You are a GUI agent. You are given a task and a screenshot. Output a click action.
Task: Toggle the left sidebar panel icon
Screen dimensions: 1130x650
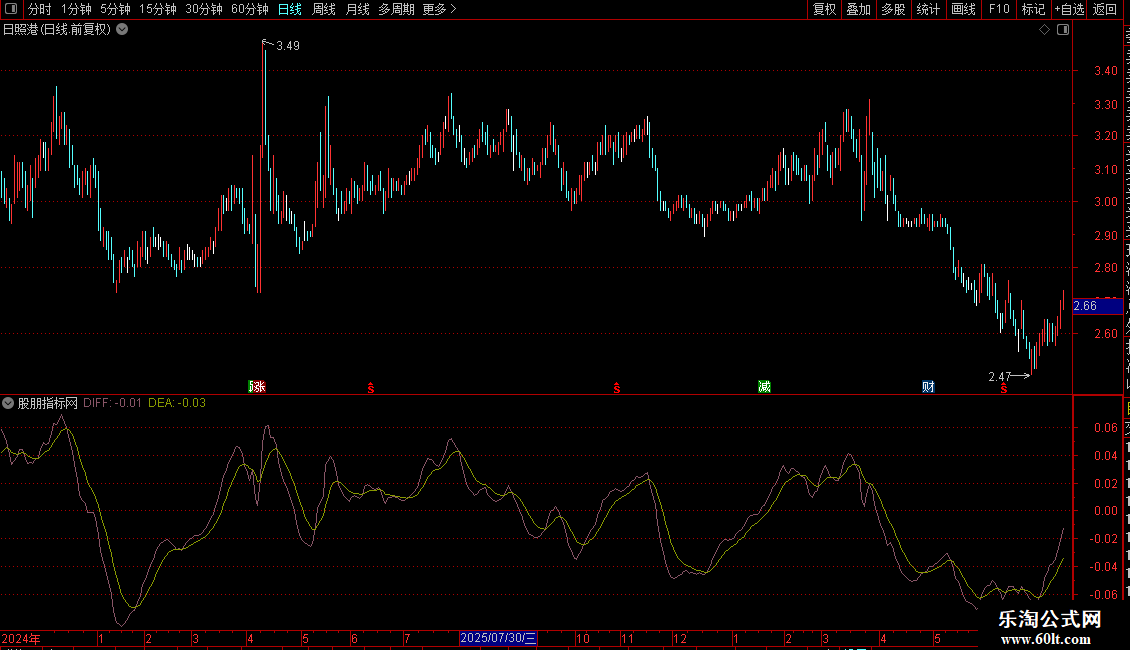click(11, 9)
